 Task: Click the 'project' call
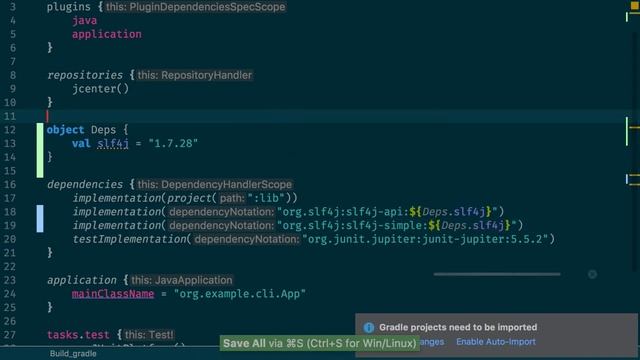[189, 198]
